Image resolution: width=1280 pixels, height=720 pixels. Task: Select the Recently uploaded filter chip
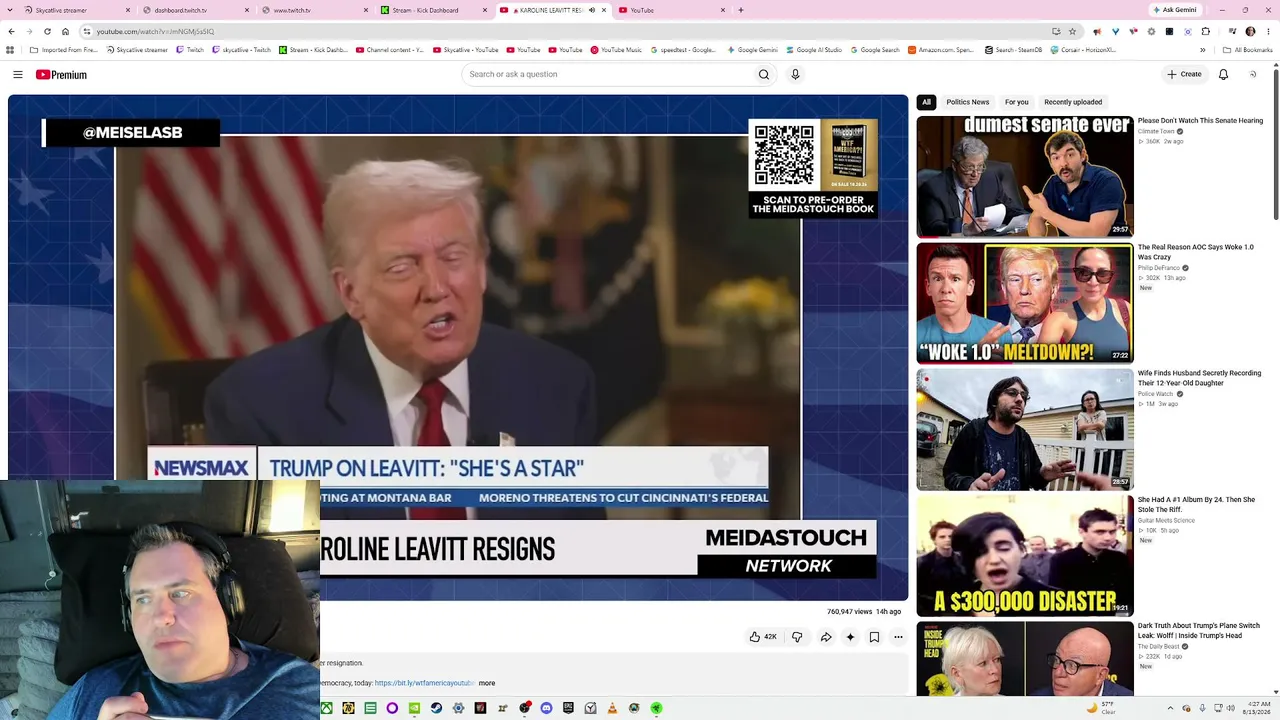1073,102
